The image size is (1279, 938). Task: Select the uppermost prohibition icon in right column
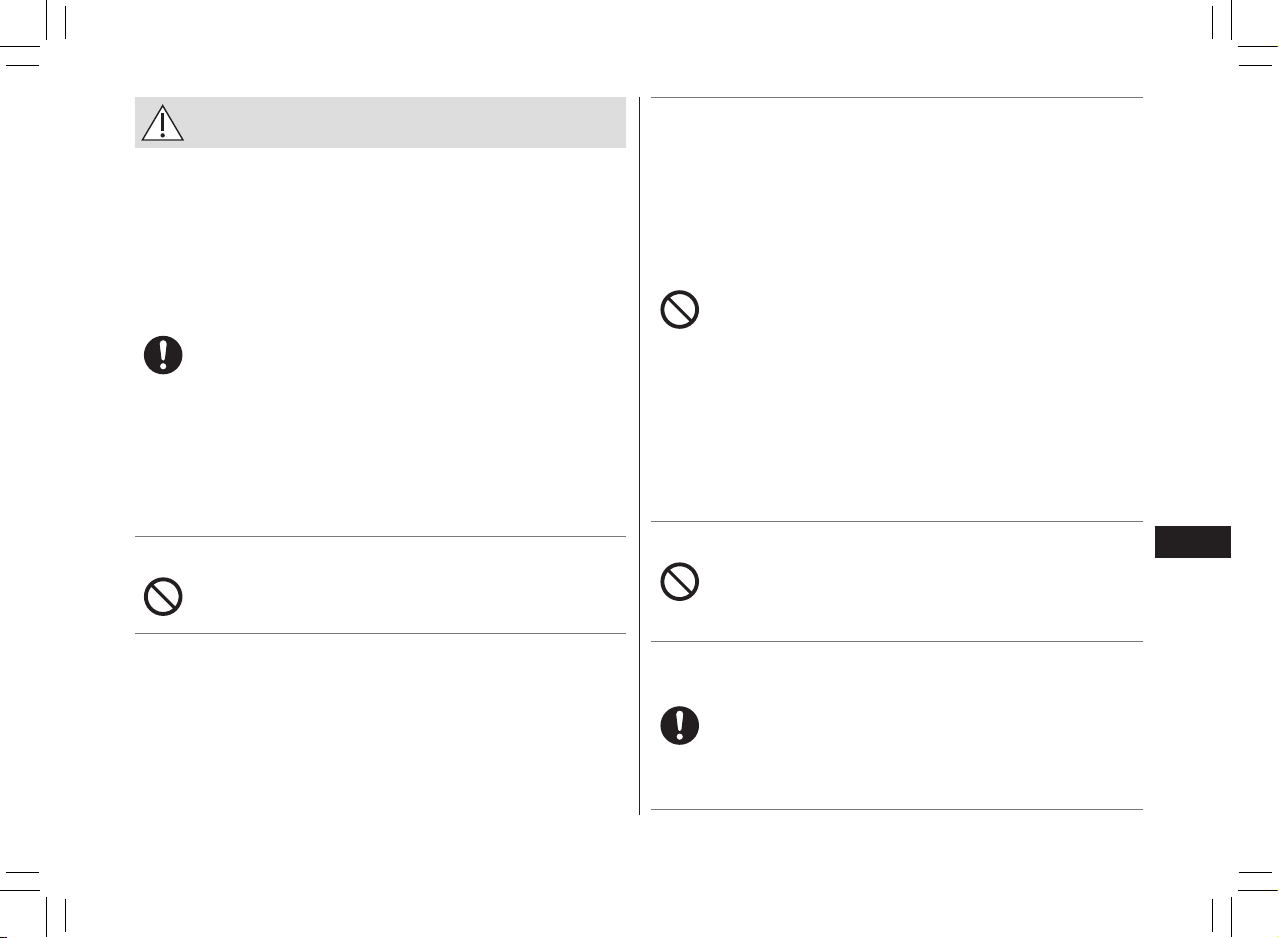[680, 311]
